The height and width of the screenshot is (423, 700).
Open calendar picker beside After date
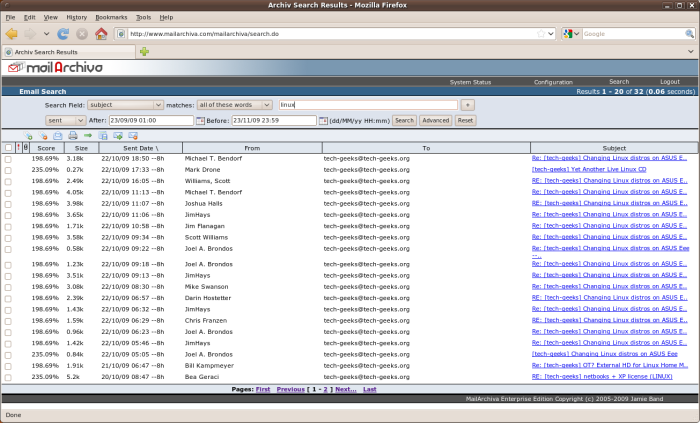(200, 120)
